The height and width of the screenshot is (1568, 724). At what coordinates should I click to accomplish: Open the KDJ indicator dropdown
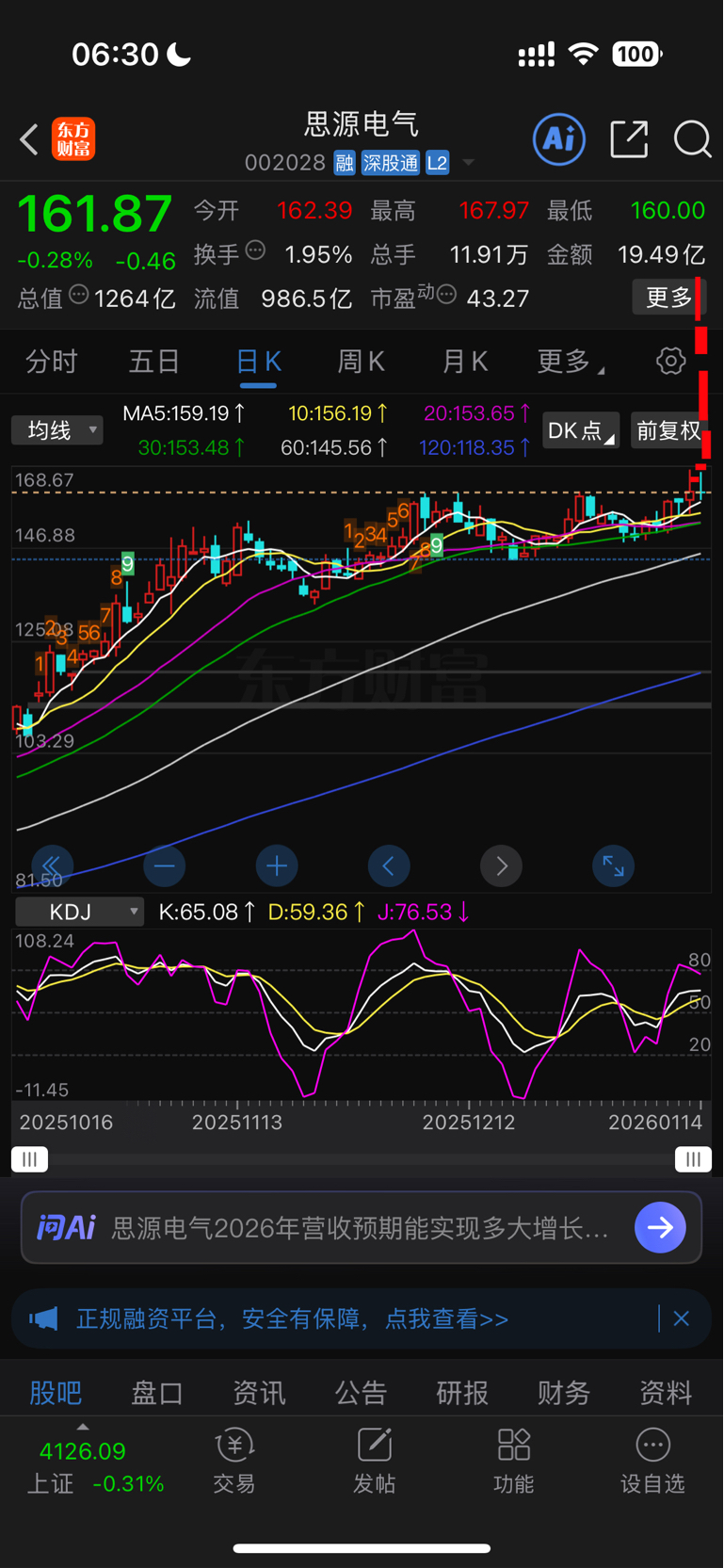pos(80,912)
